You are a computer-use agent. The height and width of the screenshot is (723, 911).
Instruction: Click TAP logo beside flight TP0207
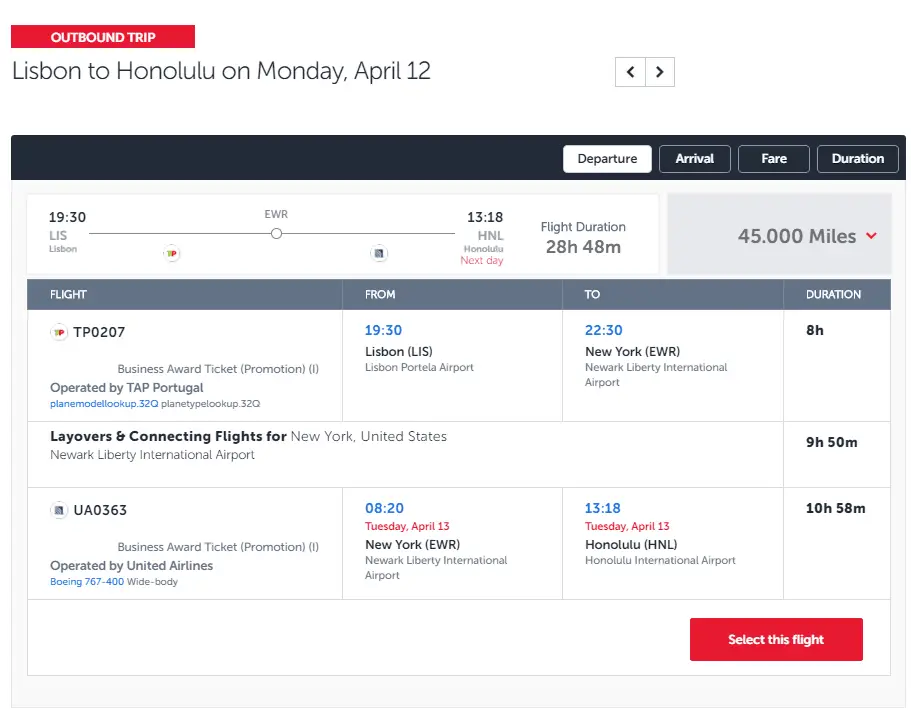(x=59, y=332)
